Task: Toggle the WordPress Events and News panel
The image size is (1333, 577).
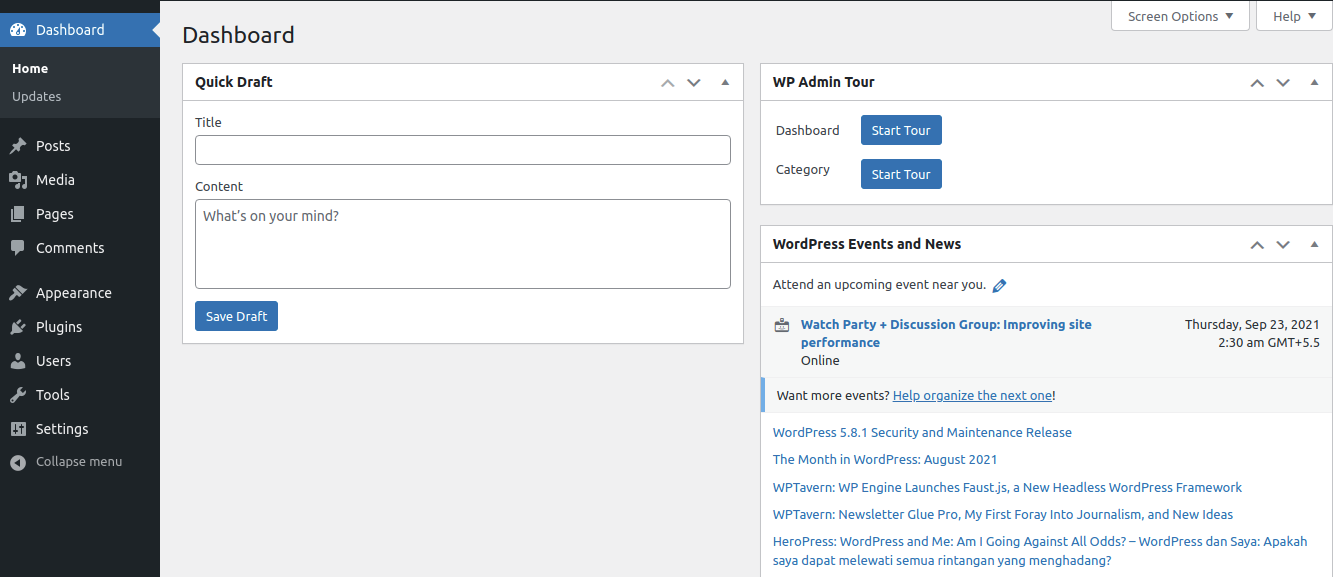Action: [x=1315, y=244]
